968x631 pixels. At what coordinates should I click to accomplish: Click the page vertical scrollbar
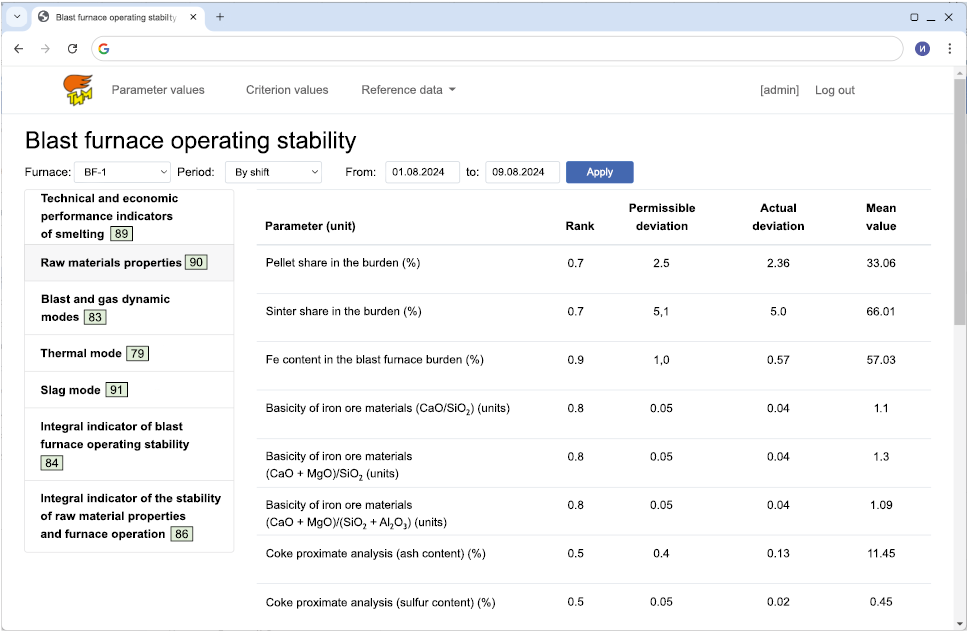click(960, 200)
